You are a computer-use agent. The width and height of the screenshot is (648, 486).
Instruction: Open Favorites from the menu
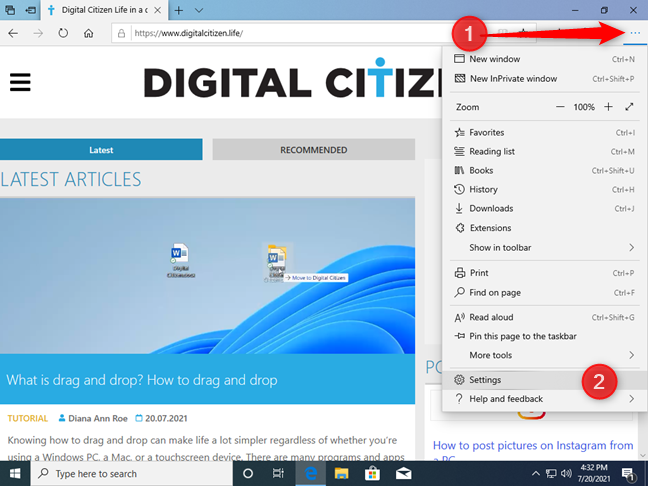[544, 133]
